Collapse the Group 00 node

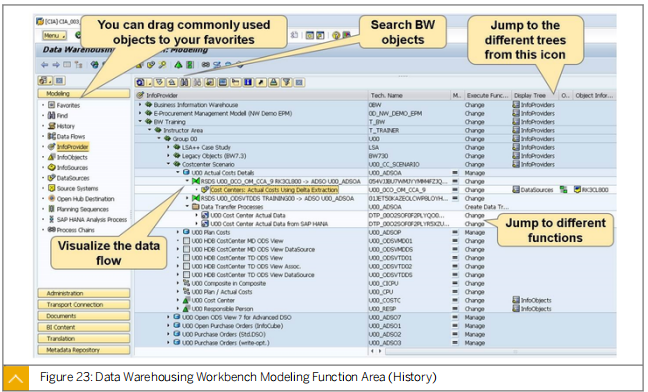[159, 139]
